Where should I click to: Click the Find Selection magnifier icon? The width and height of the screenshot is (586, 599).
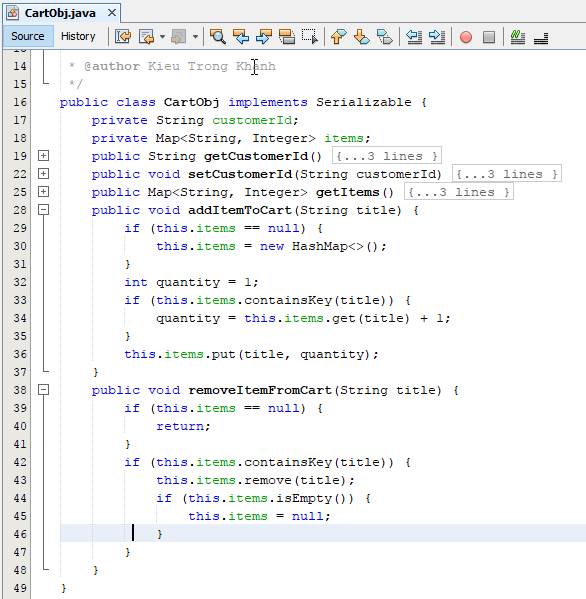pos(218,37)
